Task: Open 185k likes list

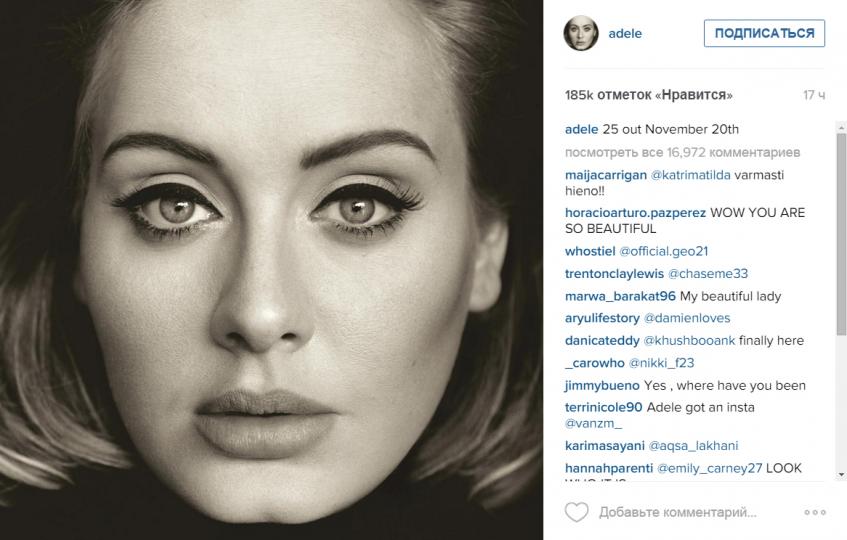Action: click(649, 95)
